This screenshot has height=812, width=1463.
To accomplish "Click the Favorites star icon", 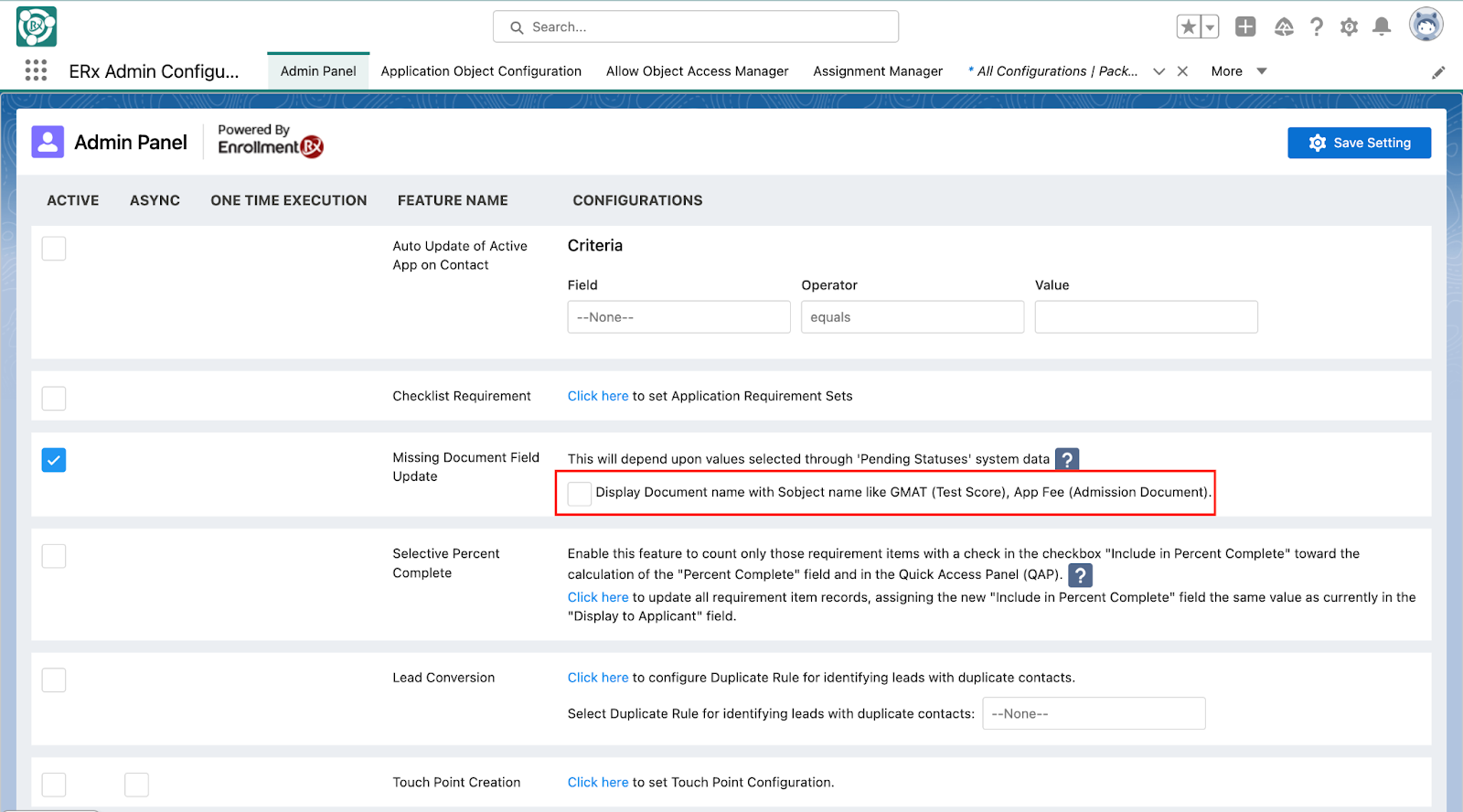I will [x=1189, y=27].
